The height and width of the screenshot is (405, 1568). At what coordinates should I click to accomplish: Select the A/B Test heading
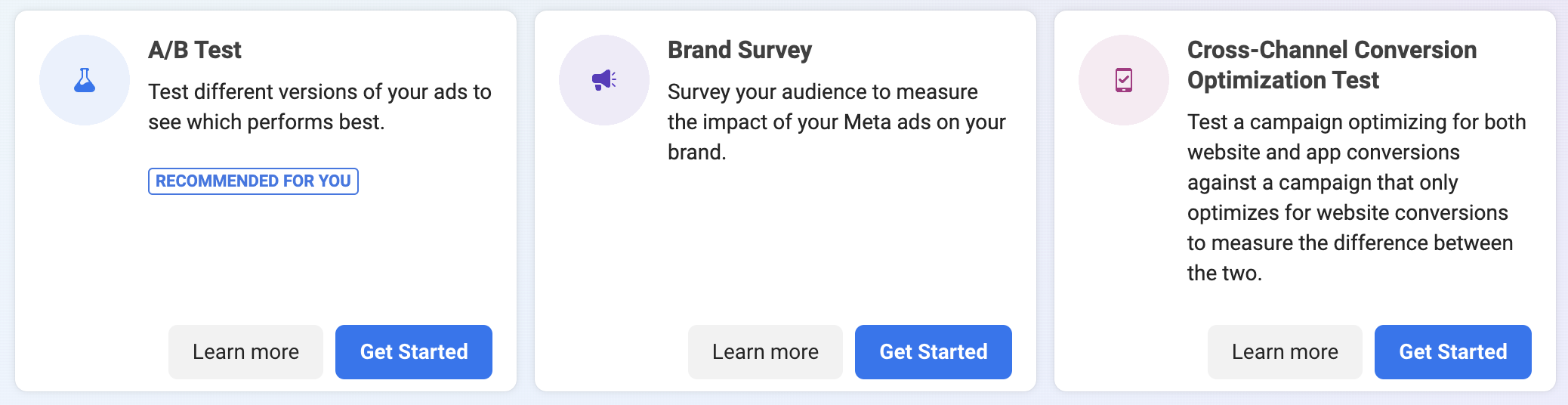(x=195, y=50)
